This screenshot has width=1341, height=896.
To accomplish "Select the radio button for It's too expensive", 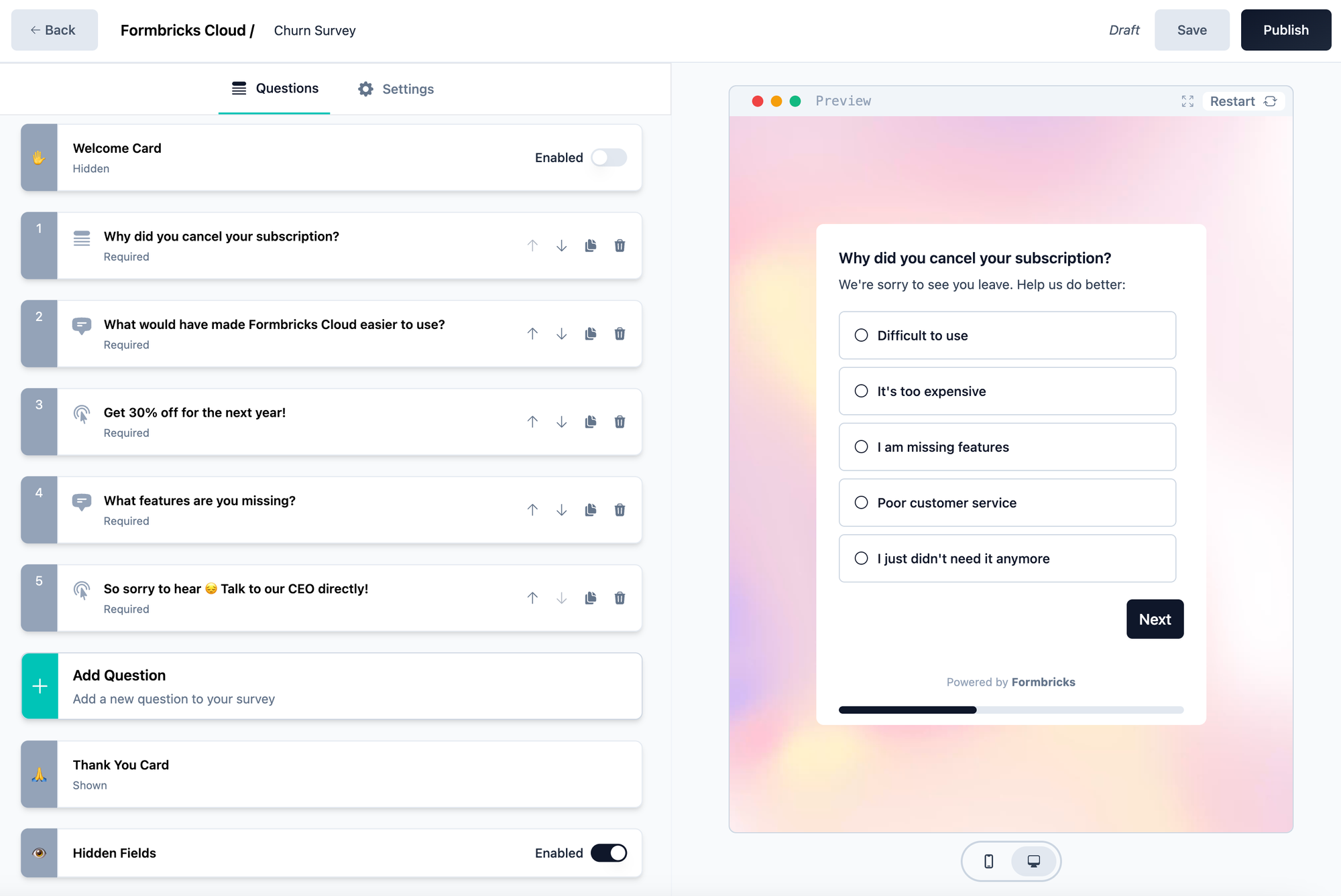I will pyautogui.click(x=861, y=391).
